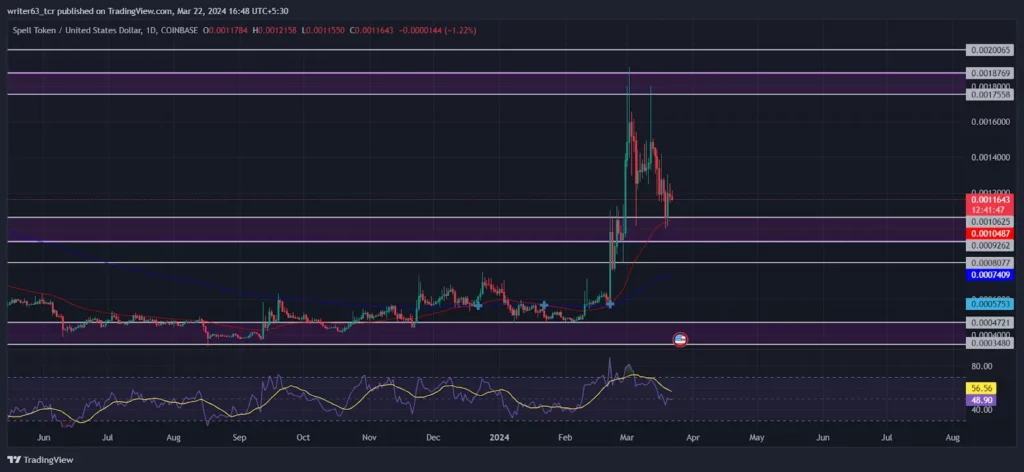
Task: Click the Dec label on time axis
Action: tap(434, 437)
